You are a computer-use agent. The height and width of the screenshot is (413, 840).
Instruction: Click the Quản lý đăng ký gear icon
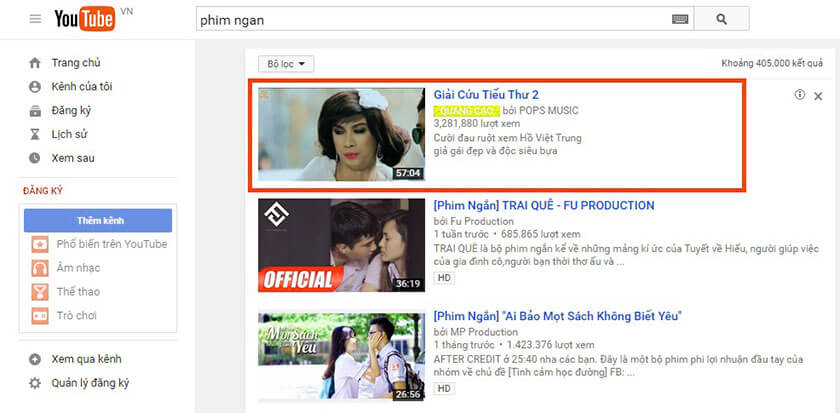click(35, 383)
